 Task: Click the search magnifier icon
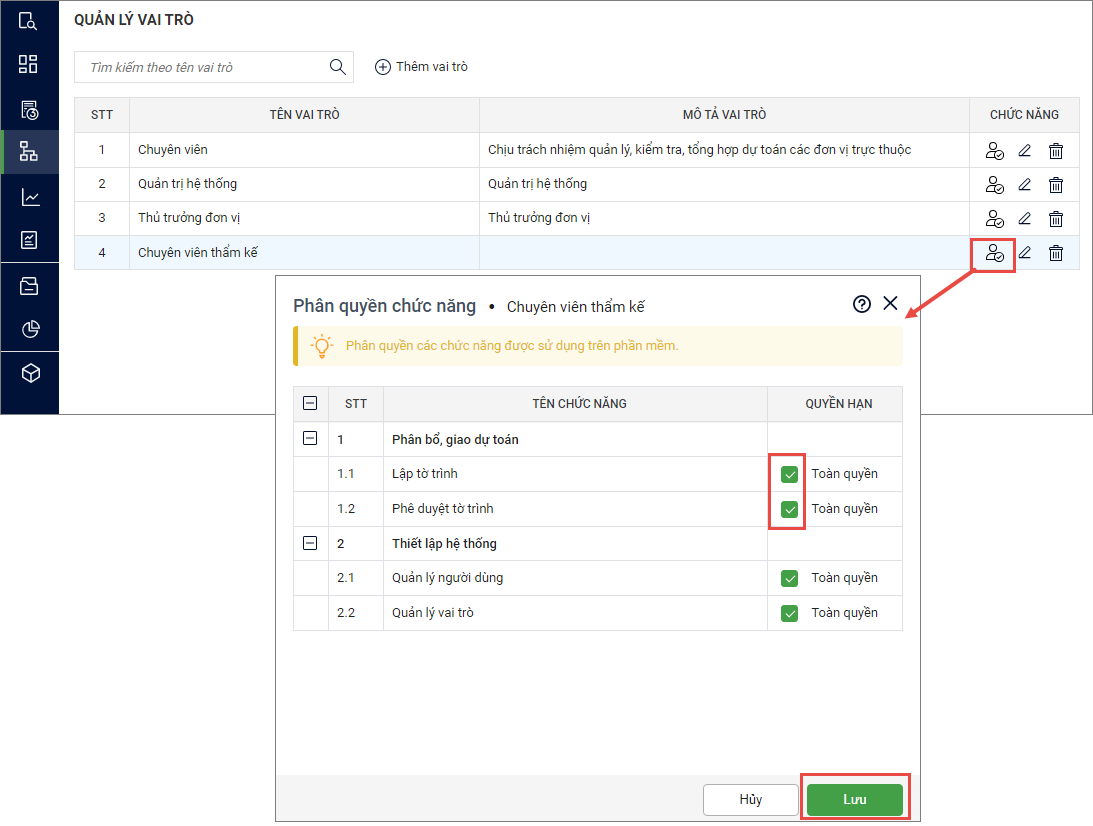pyautogui.click(x=337, y=67)
